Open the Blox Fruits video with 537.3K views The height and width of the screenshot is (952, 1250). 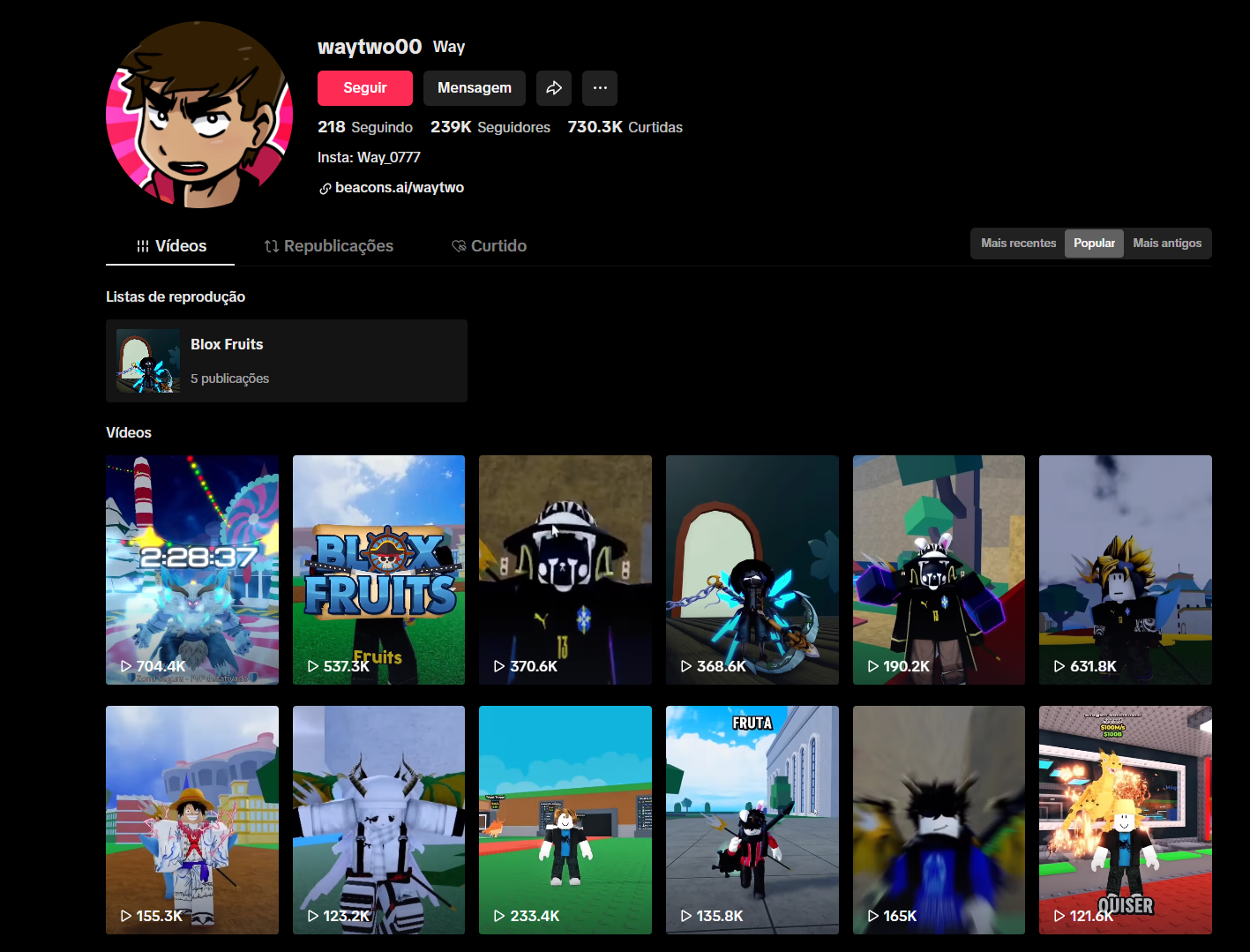tap(379, 570)
